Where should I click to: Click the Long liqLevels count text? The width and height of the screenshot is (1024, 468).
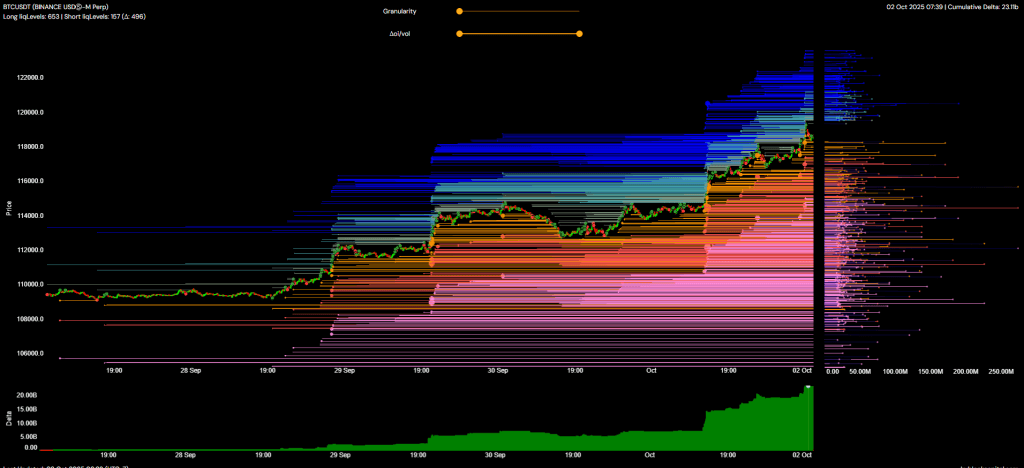tap(34, 15)
